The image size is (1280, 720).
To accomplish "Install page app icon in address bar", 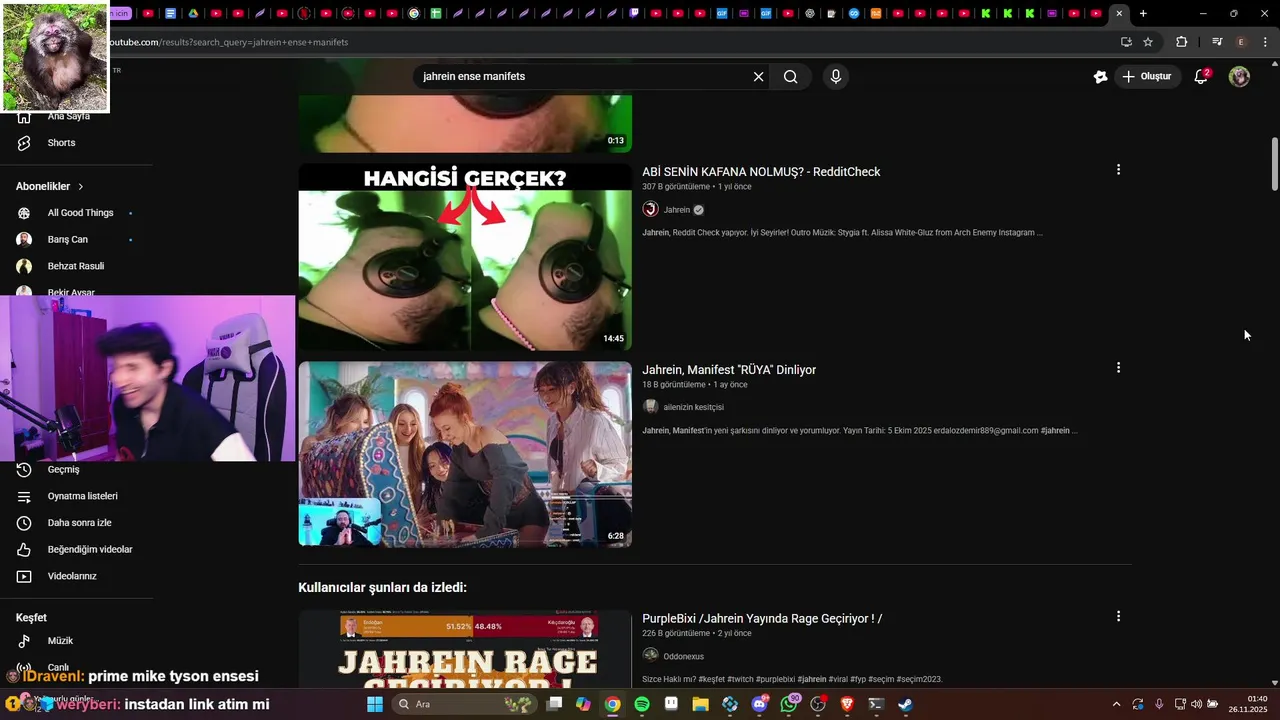I will (1126, 42).
